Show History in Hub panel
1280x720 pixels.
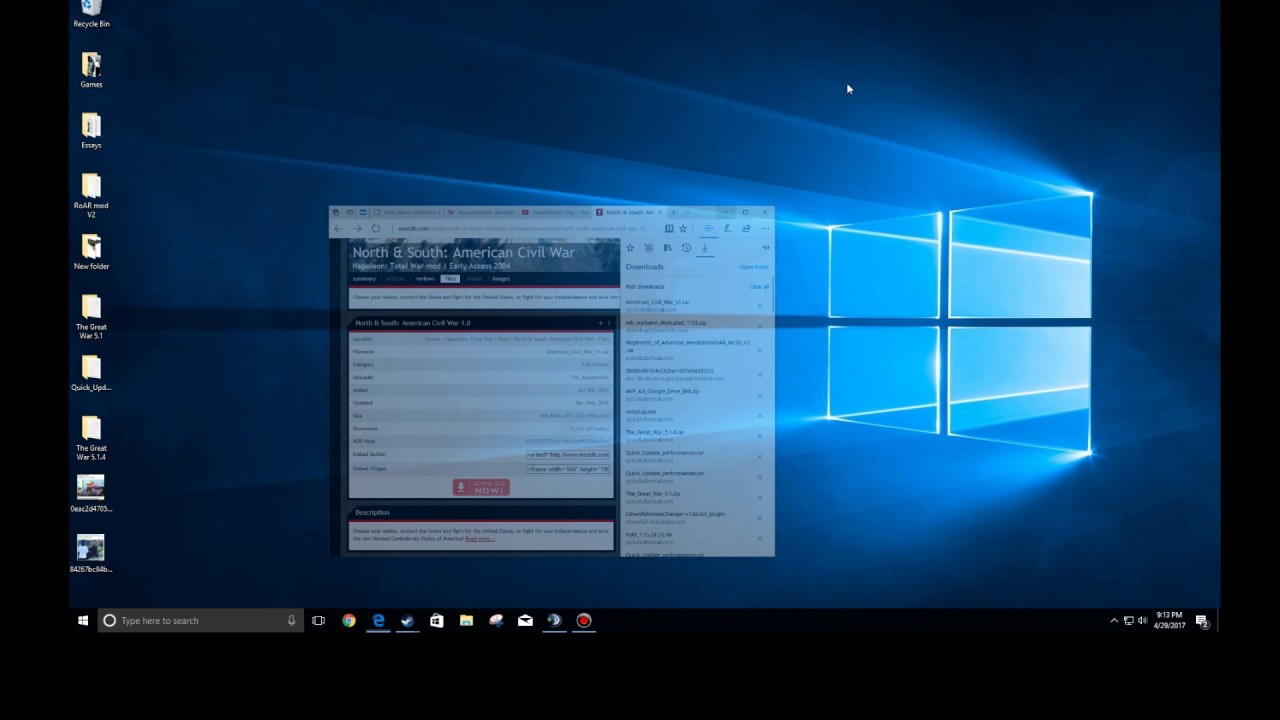pos(686,247)
